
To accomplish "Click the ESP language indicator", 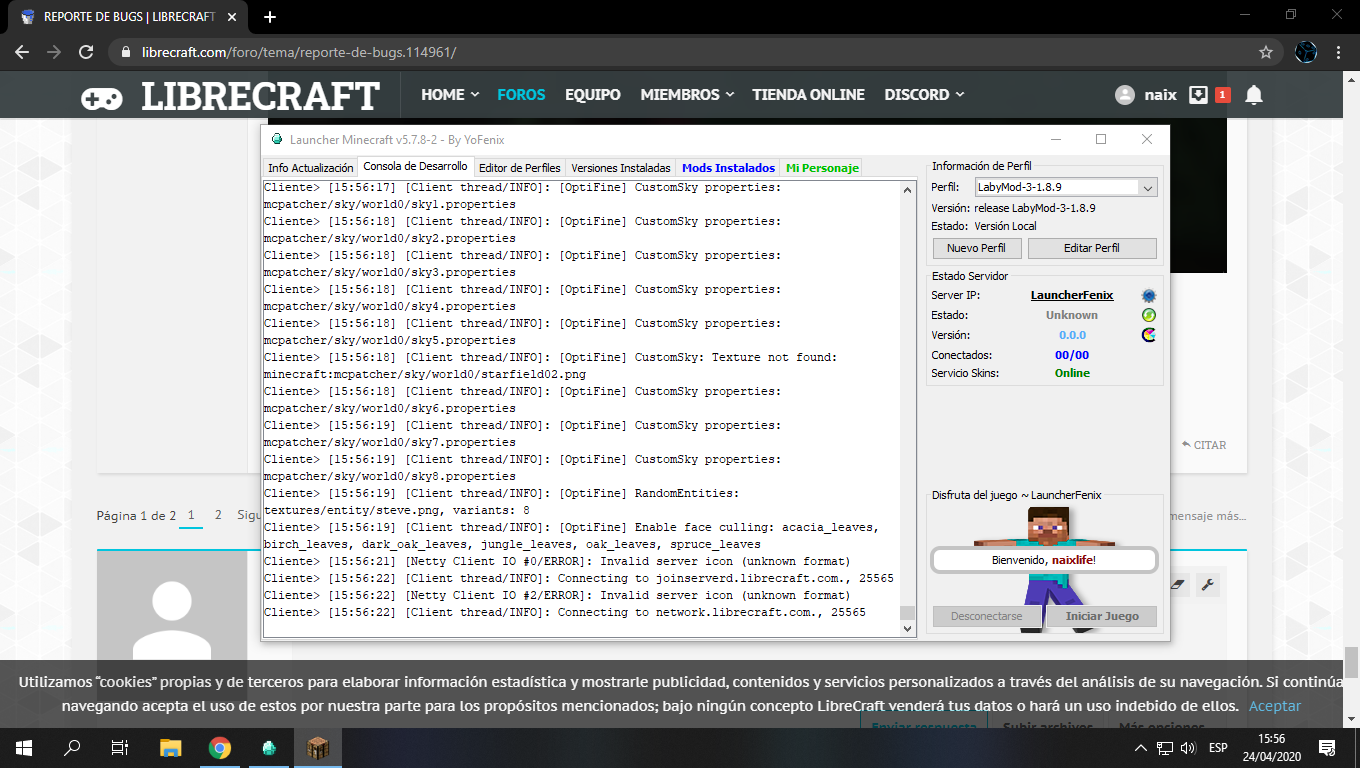I will 1218,748.
